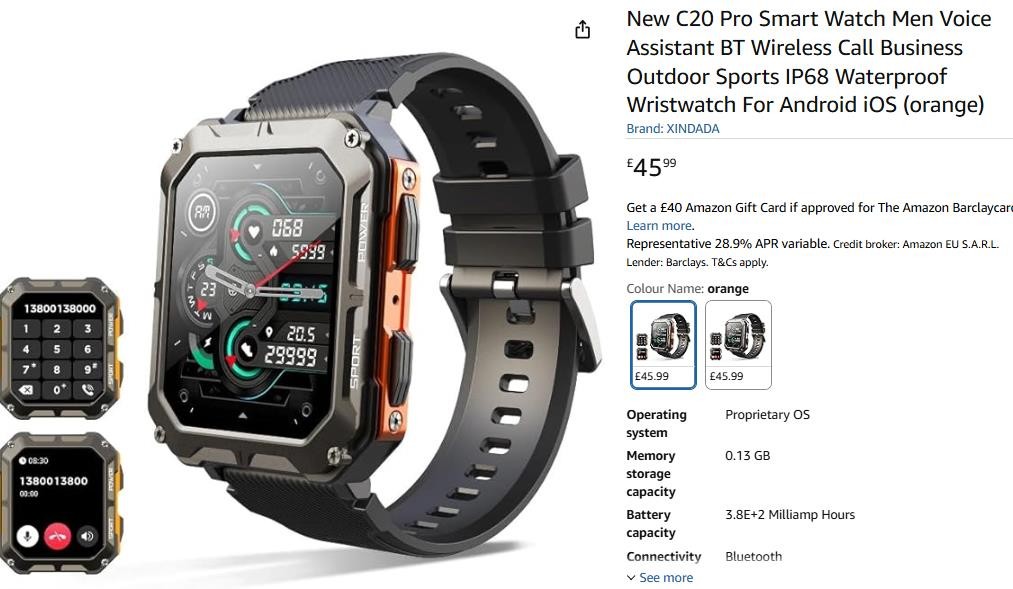Image resolution: width=1013 pixels, height=589 pixels.
Task: Click the call screen watch thumbnail
Action: coord(60,502)
